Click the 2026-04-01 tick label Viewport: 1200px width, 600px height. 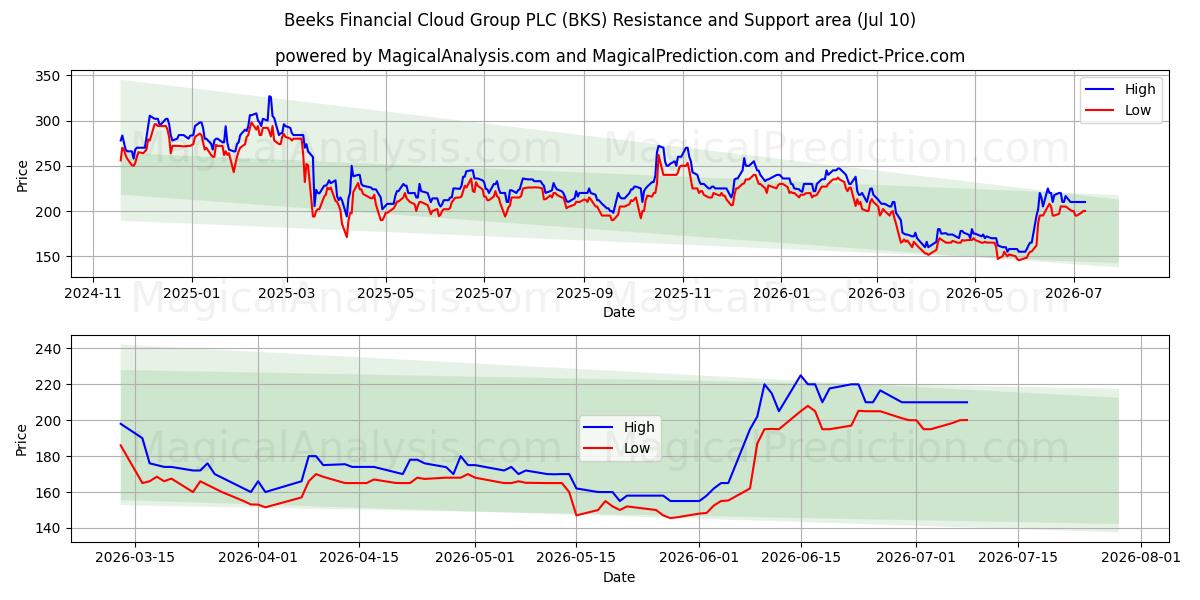tap(258, 558)
